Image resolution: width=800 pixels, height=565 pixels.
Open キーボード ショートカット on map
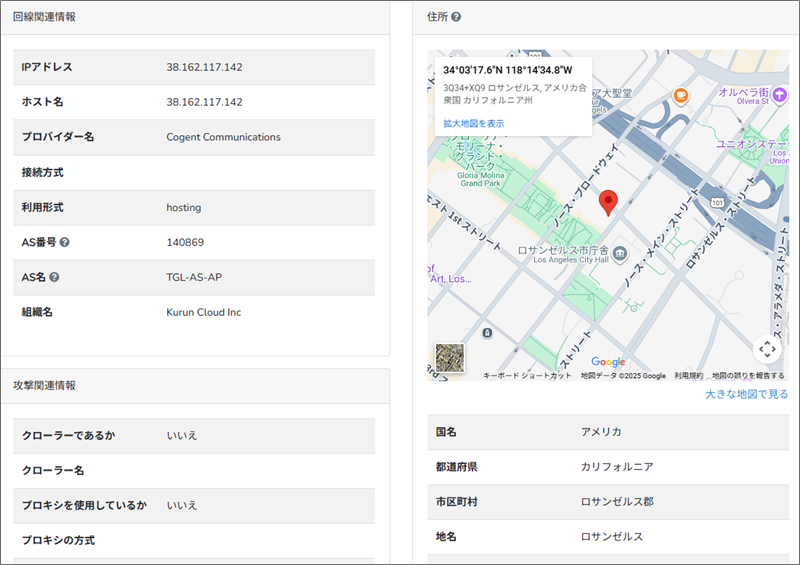point(527,376)
